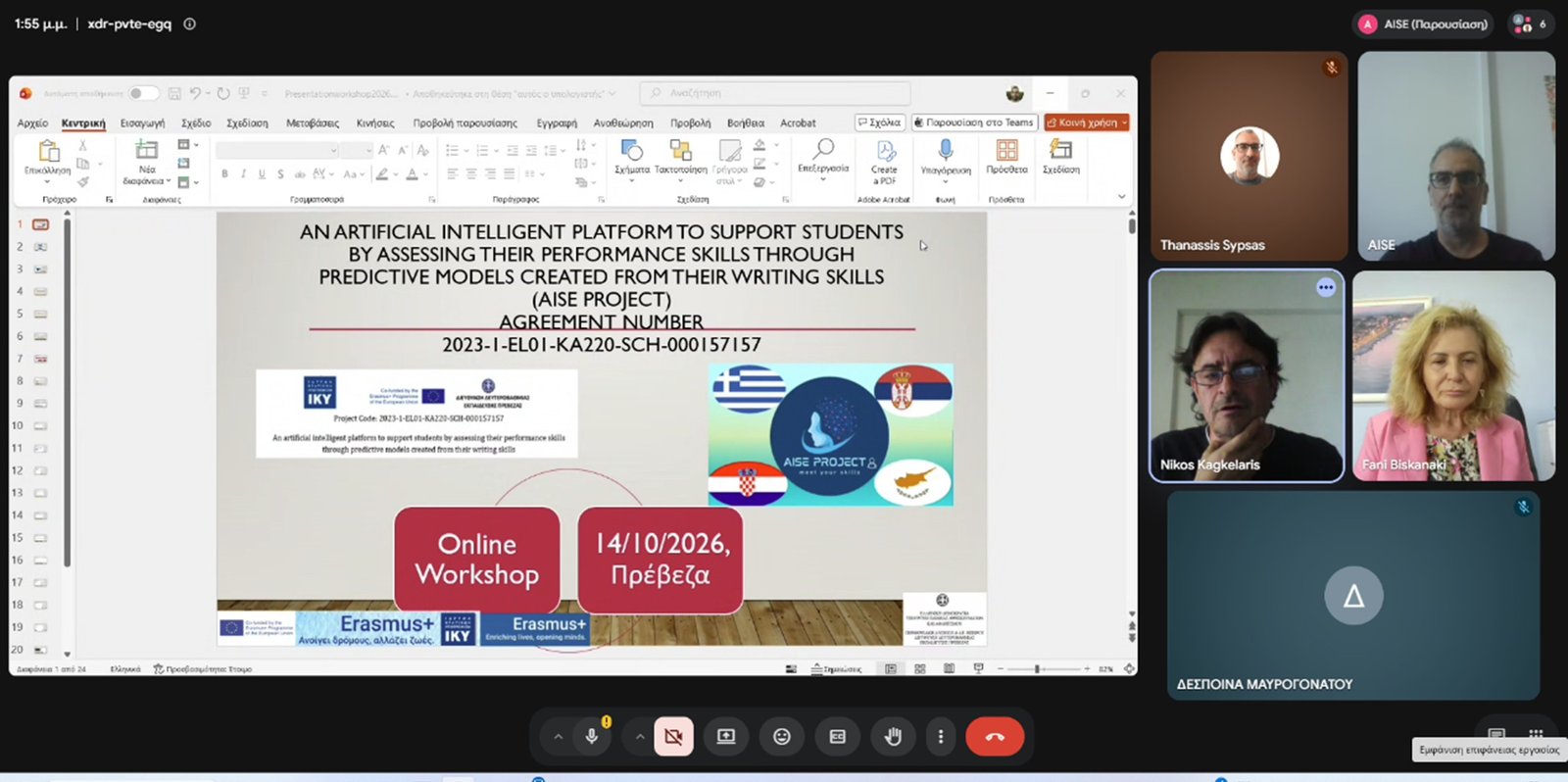
Task: Open the Κοινή χρήση share dropdown
Action: point(1087,122)
